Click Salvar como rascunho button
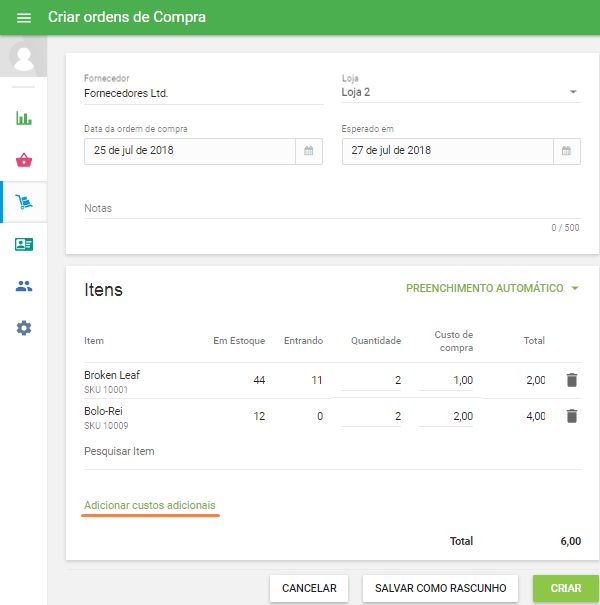This screenshot has height=605, width=600. coord(440,588)
